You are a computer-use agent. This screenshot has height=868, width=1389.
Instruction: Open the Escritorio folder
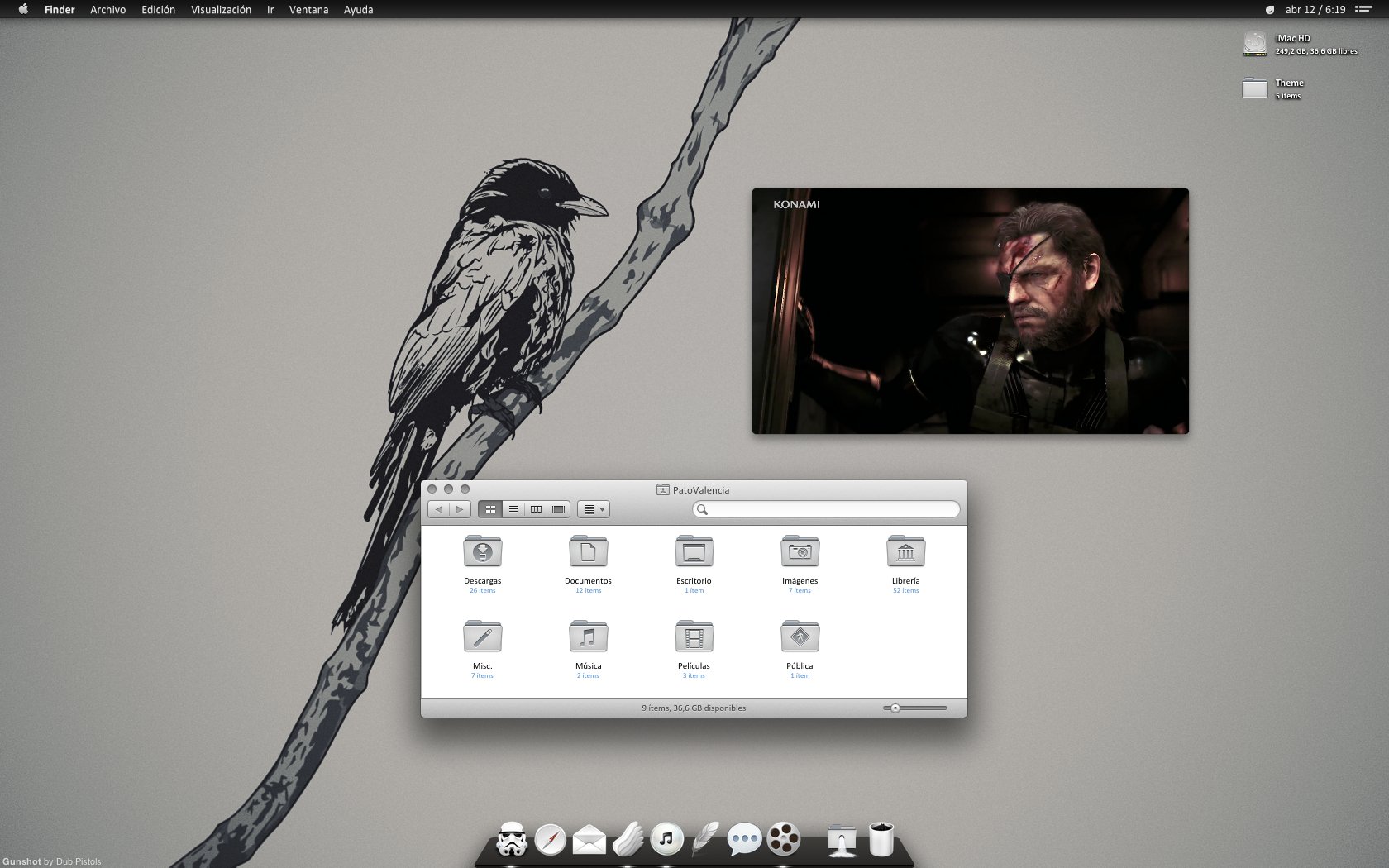tap(694, 551)
